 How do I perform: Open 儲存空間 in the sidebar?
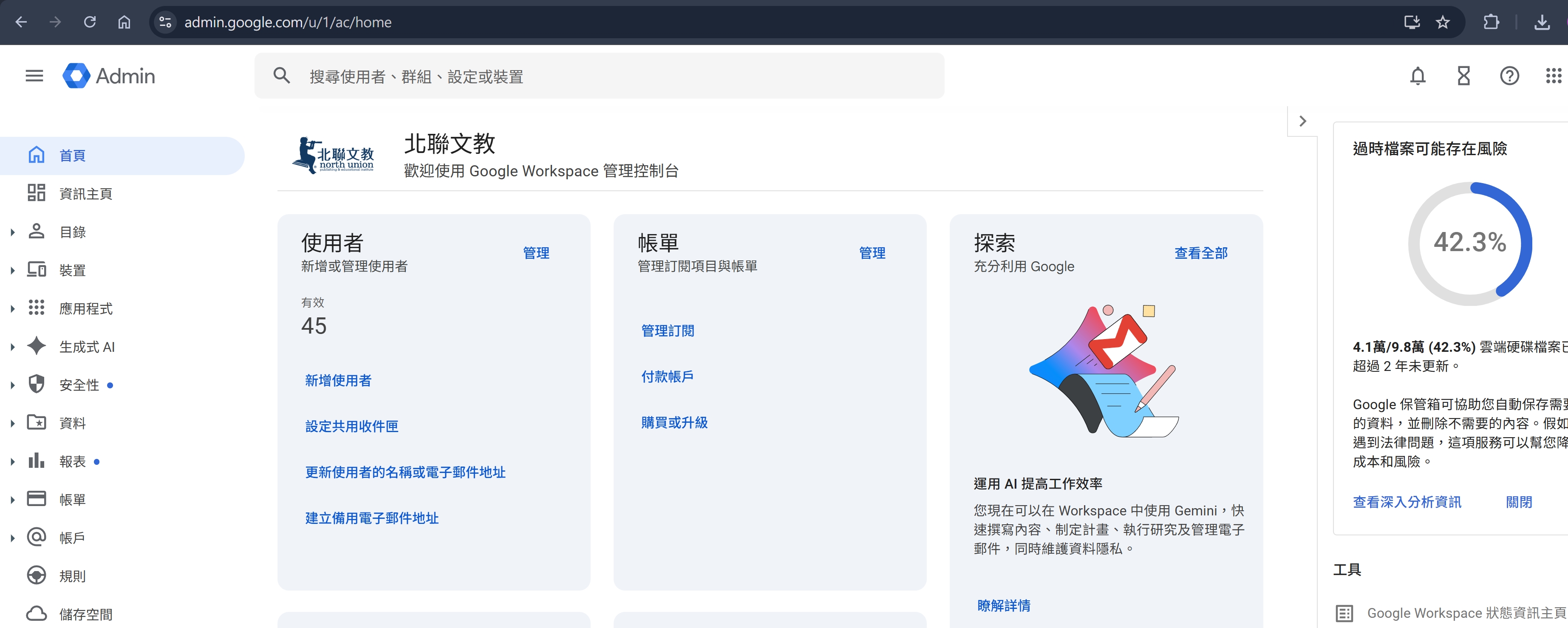coord(122,614)
